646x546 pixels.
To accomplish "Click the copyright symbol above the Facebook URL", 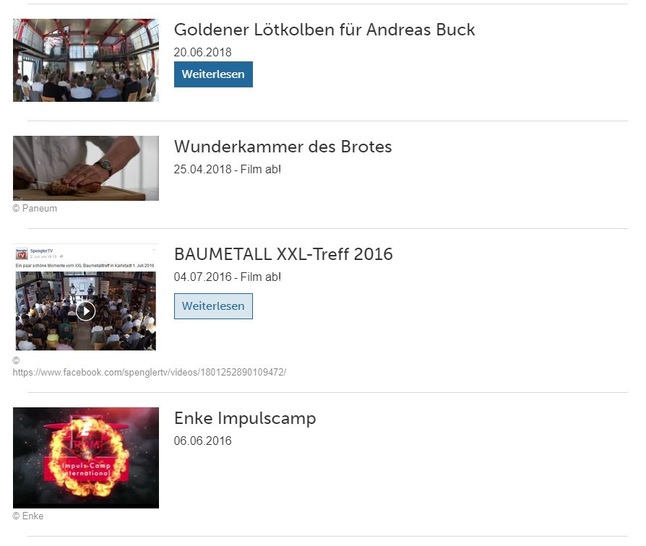I will (x=16, y=361).
